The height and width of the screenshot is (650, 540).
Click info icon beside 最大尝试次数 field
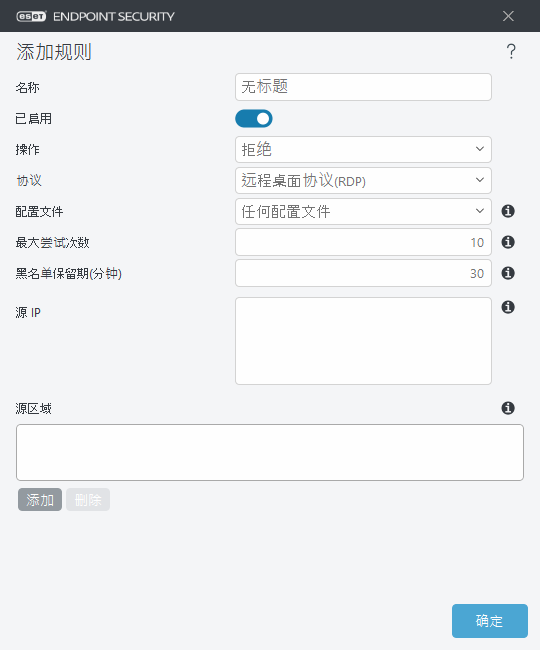tap(508, 242)
